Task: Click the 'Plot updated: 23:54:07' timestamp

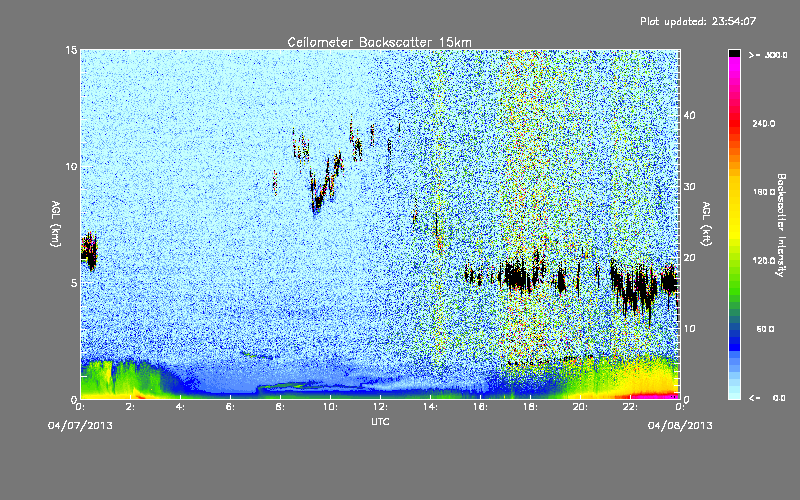Action: [x=698, y=21]
